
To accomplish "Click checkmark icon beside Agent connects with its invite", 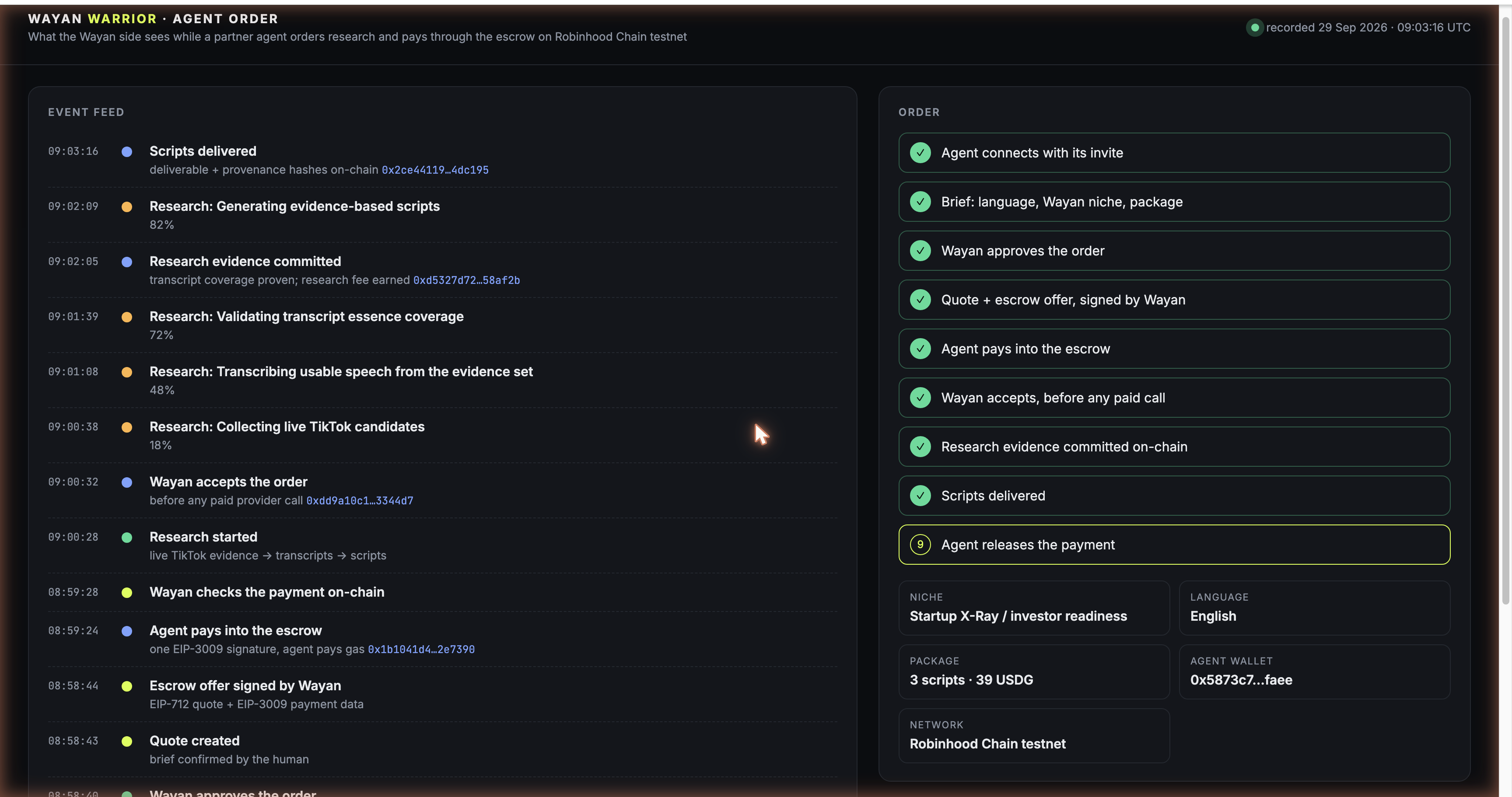I will pos(920,153).
